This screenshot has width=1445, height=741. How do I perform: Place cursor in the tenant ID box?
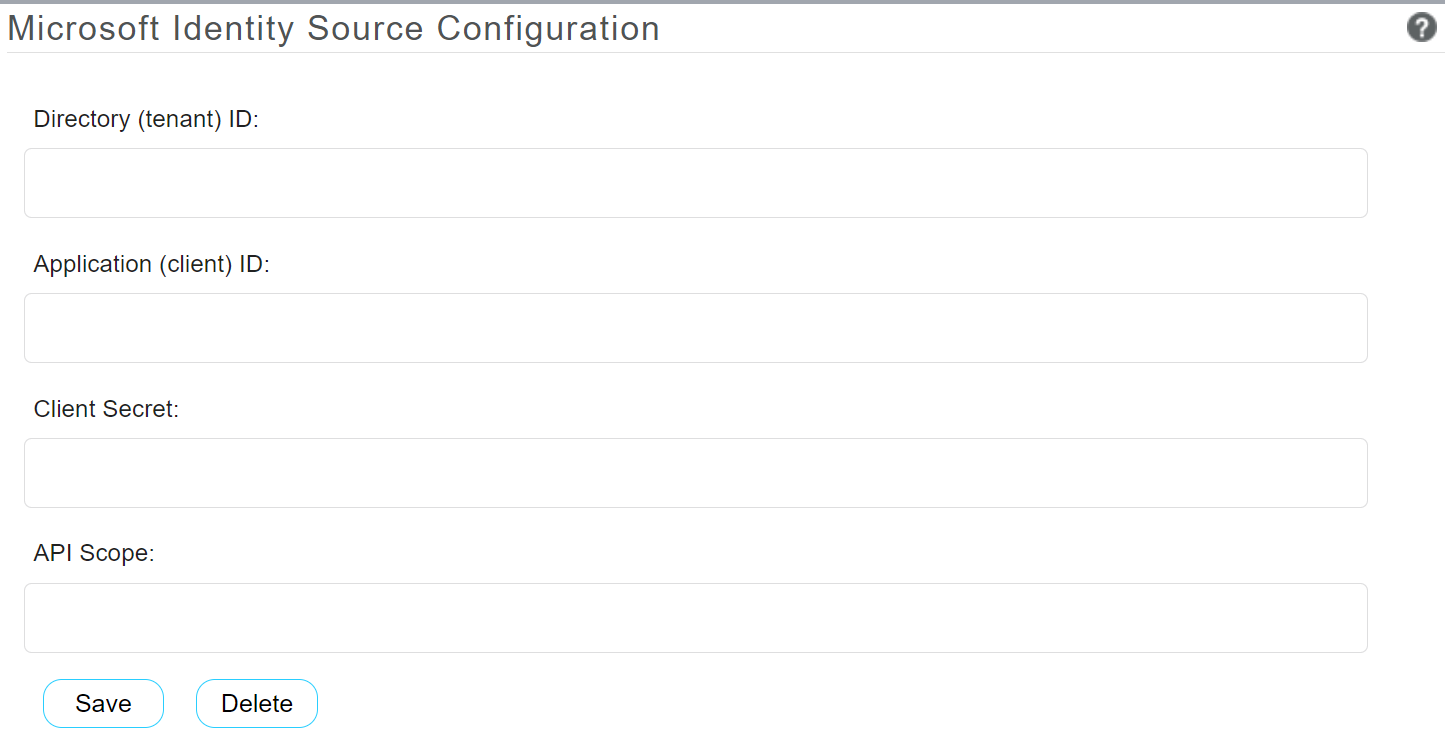coord(695,183)
